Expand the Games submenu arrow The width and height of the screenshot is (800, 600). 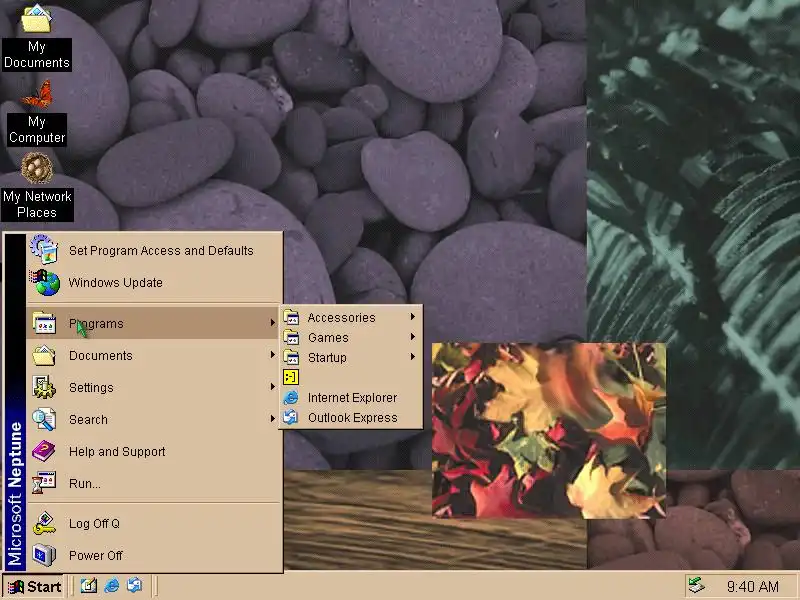click(x=412, y=337)
